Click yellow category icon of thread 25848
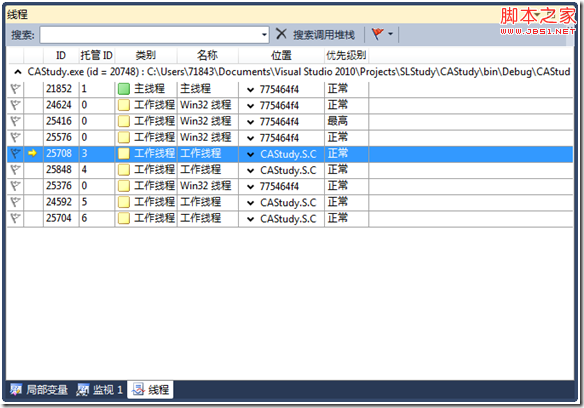The image size is (584, 408). (124, 170)
